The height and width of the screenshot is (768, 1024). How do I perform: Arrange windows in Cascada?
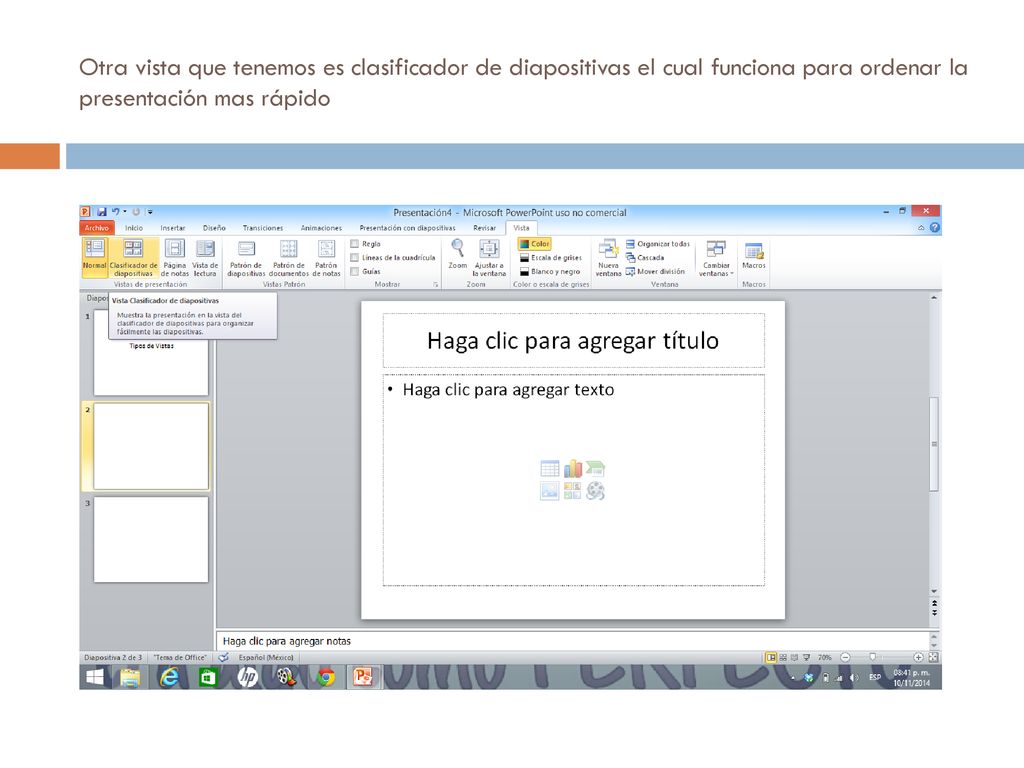[645, 257]
